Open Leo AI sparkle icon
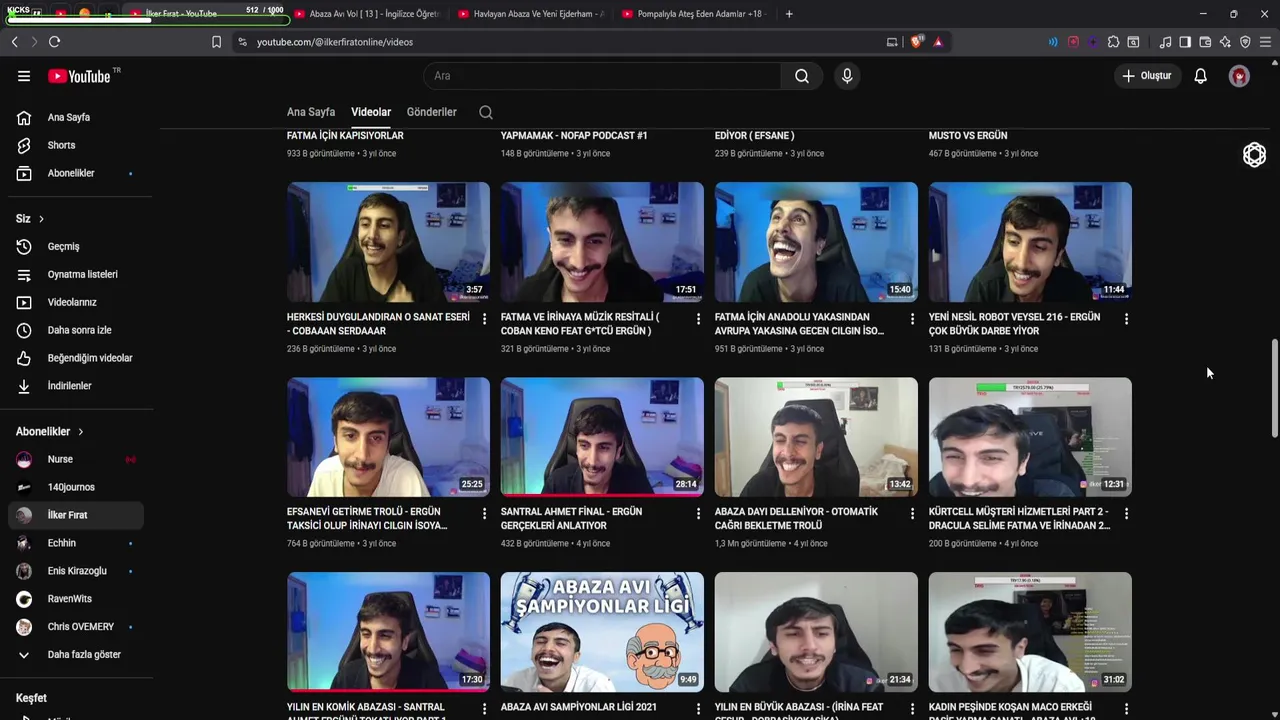The height and width of the screenshot is (720, 1280). pyautogui.click(x=1225, y=42)
